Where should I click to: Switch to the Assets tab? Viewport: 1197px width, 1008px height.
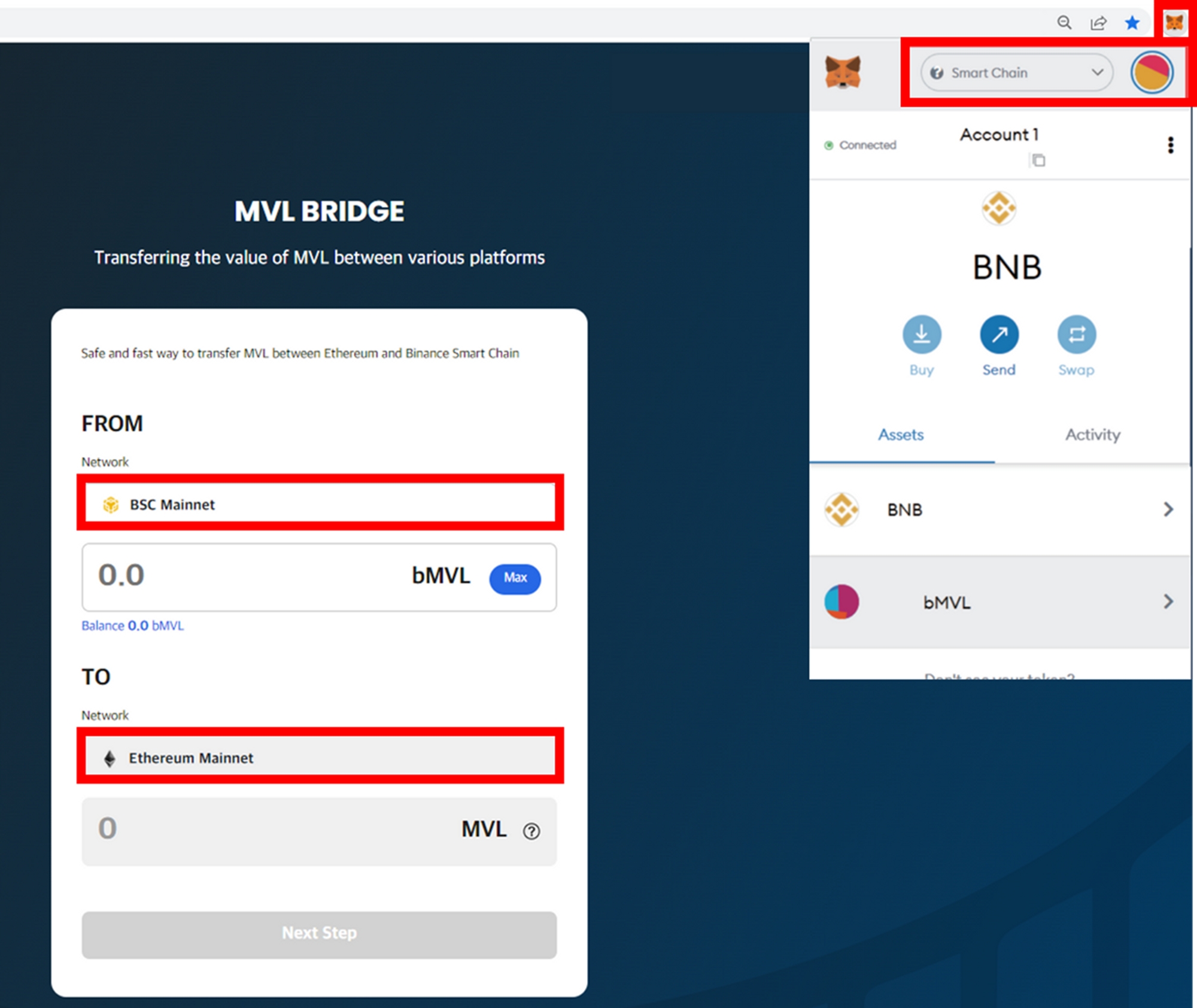click(901, 435)
